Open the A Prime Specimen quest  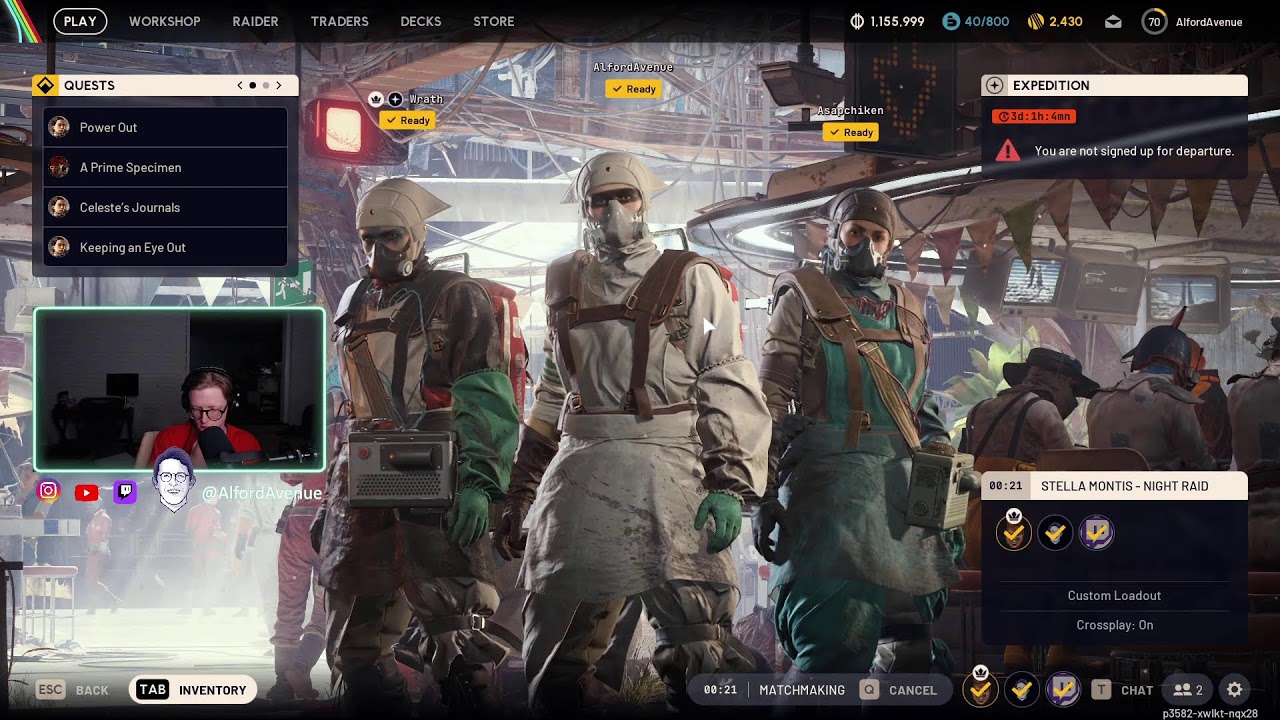click(166, 167)
